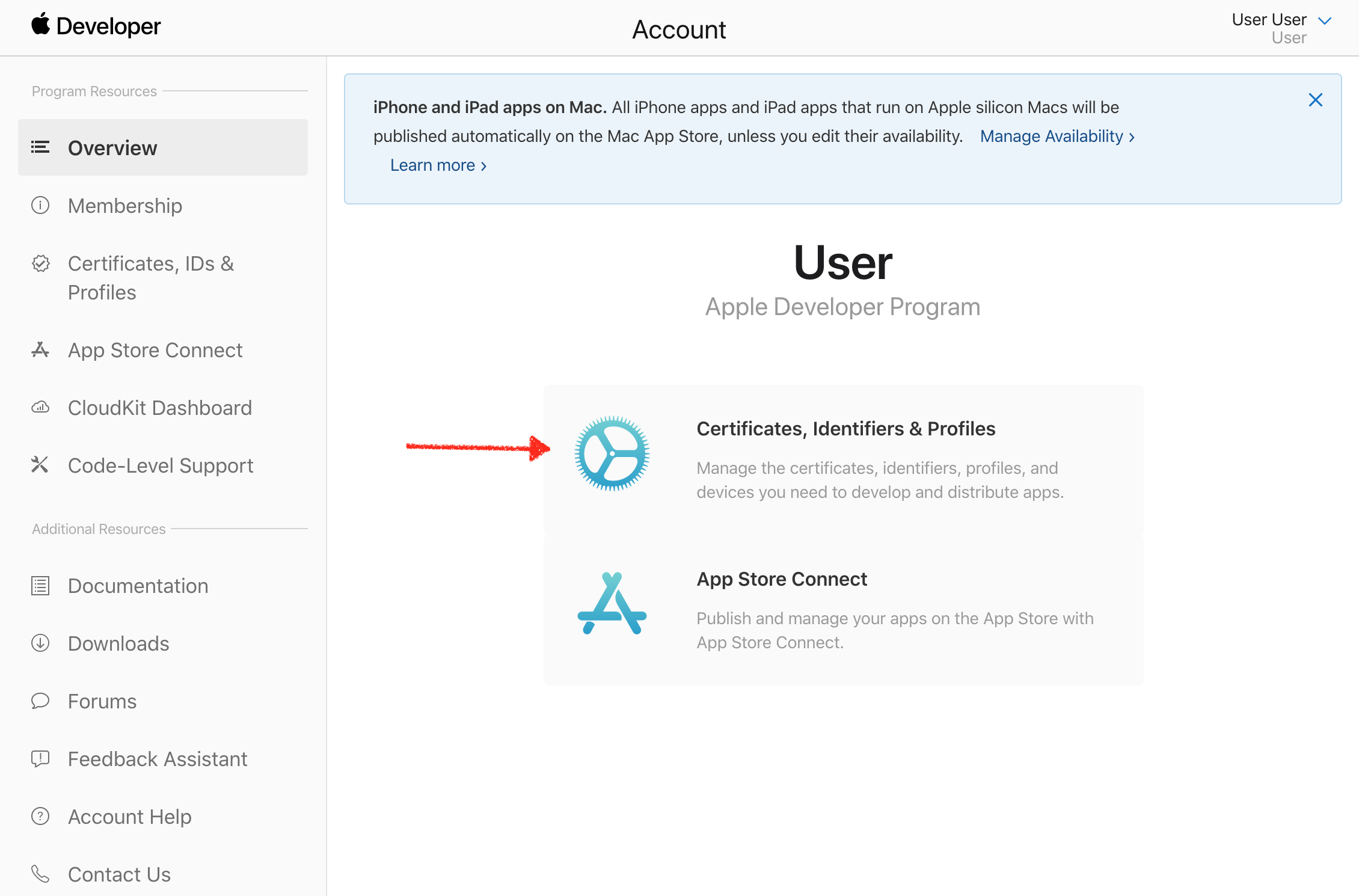Click 'Publish and manage your apps' description
Image resolution: width=1359 pixels, height=896 pixels.
pyautogui.click(x=895, y=630)
